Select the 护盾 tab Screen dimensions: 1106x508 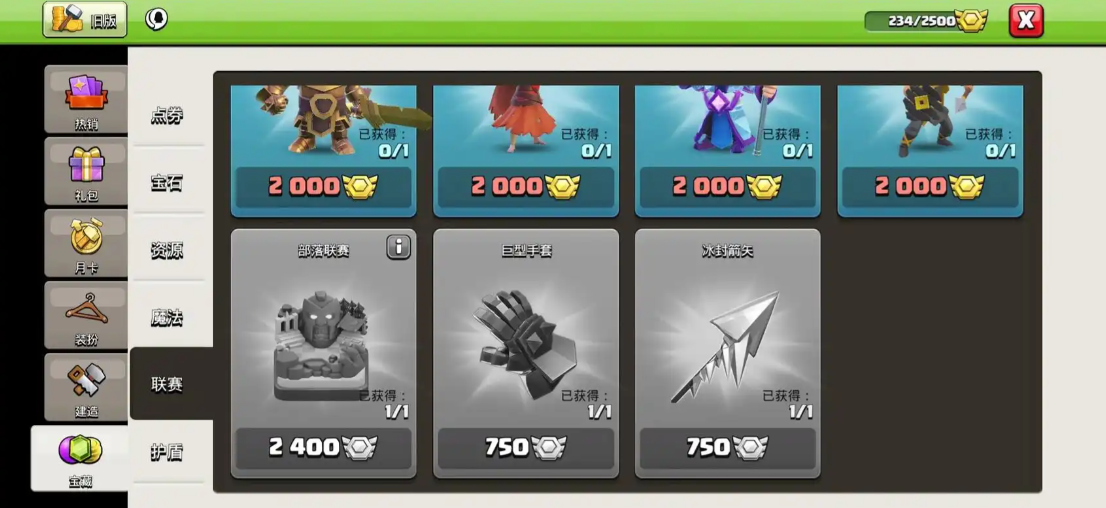point(167,452)
